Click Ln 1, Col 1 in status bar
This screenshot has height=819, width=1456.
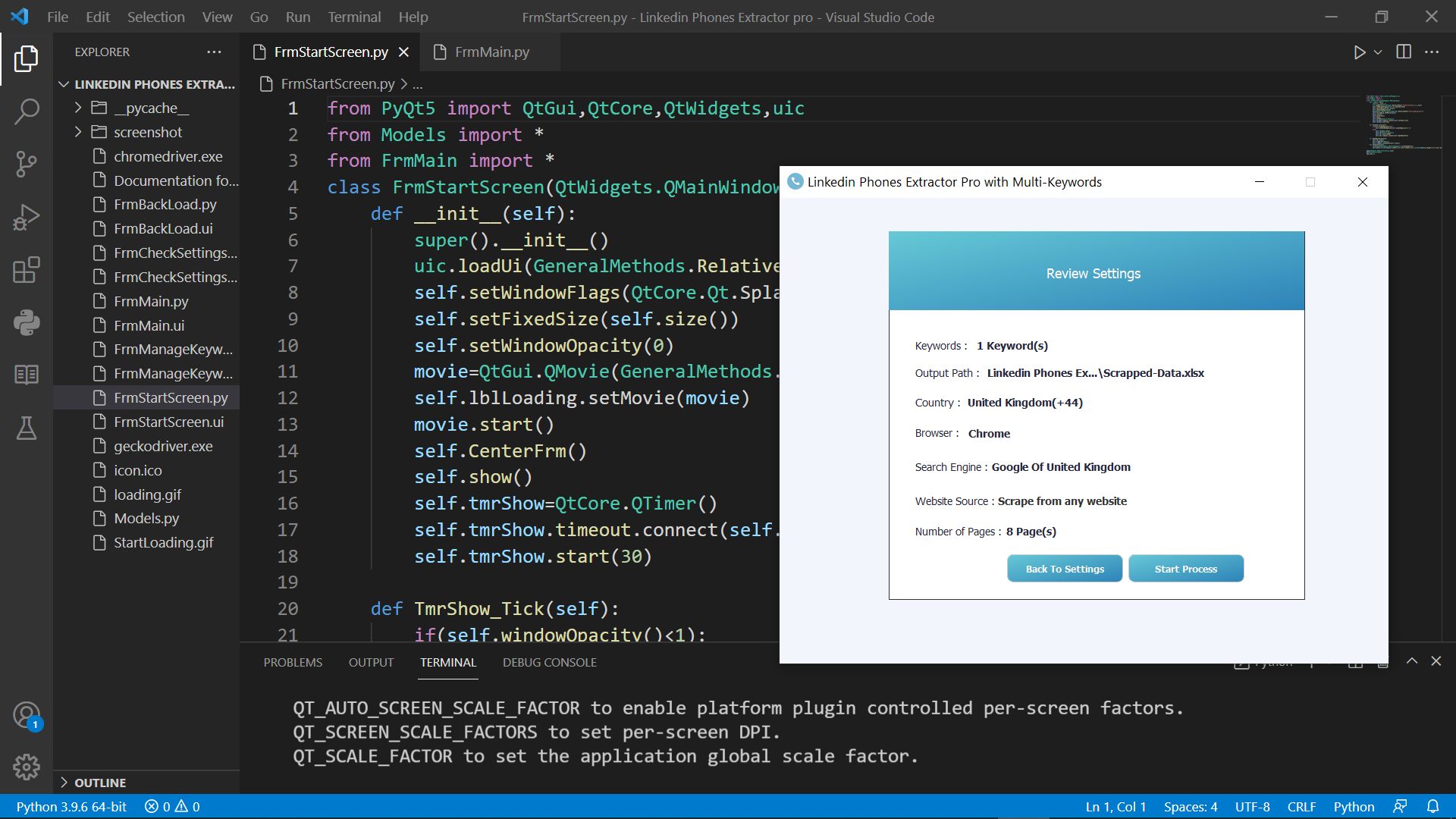[x=1116, y=807]
